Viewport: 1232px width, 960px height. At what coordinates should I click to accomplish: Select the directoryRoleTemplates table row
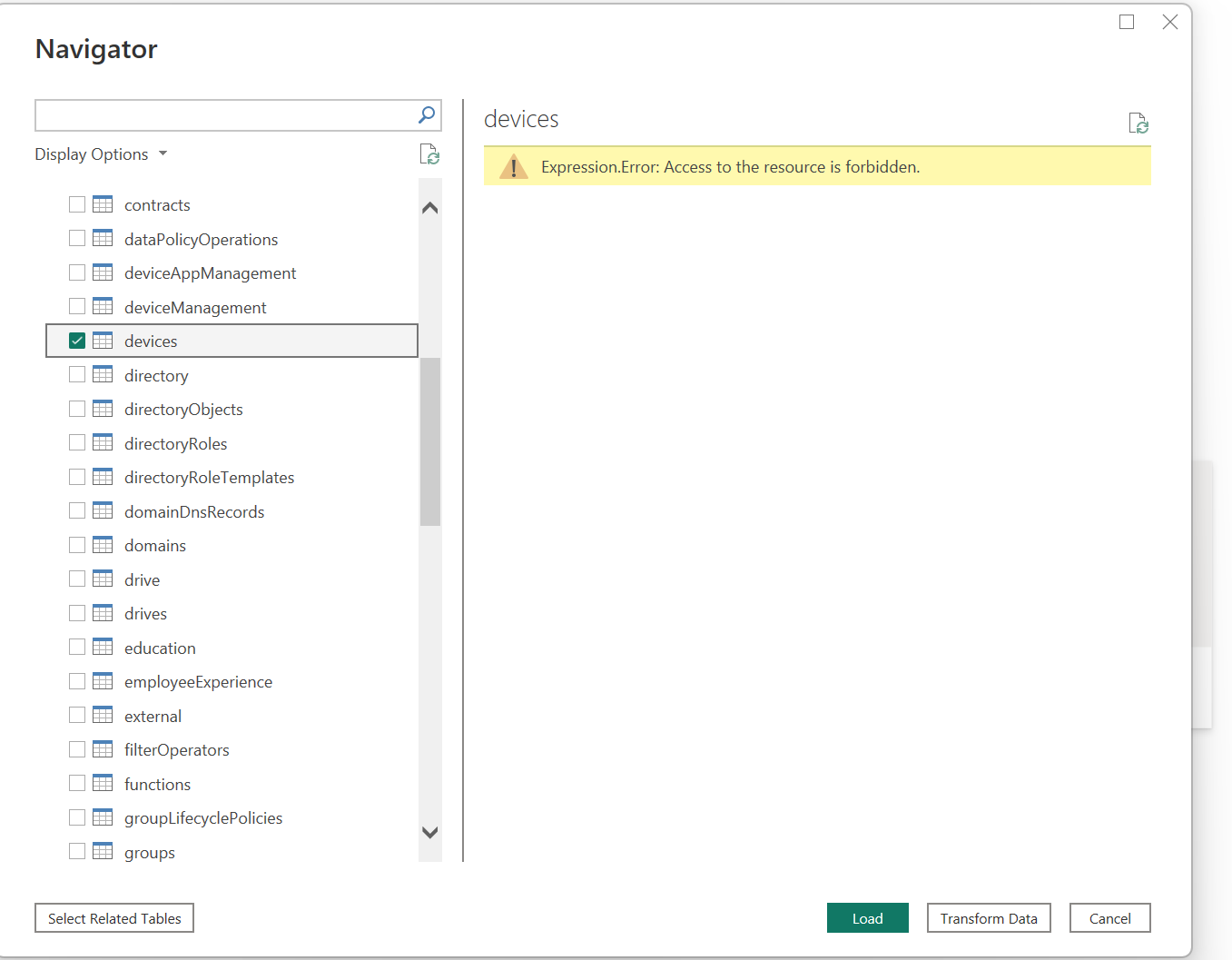coord(232,478)
